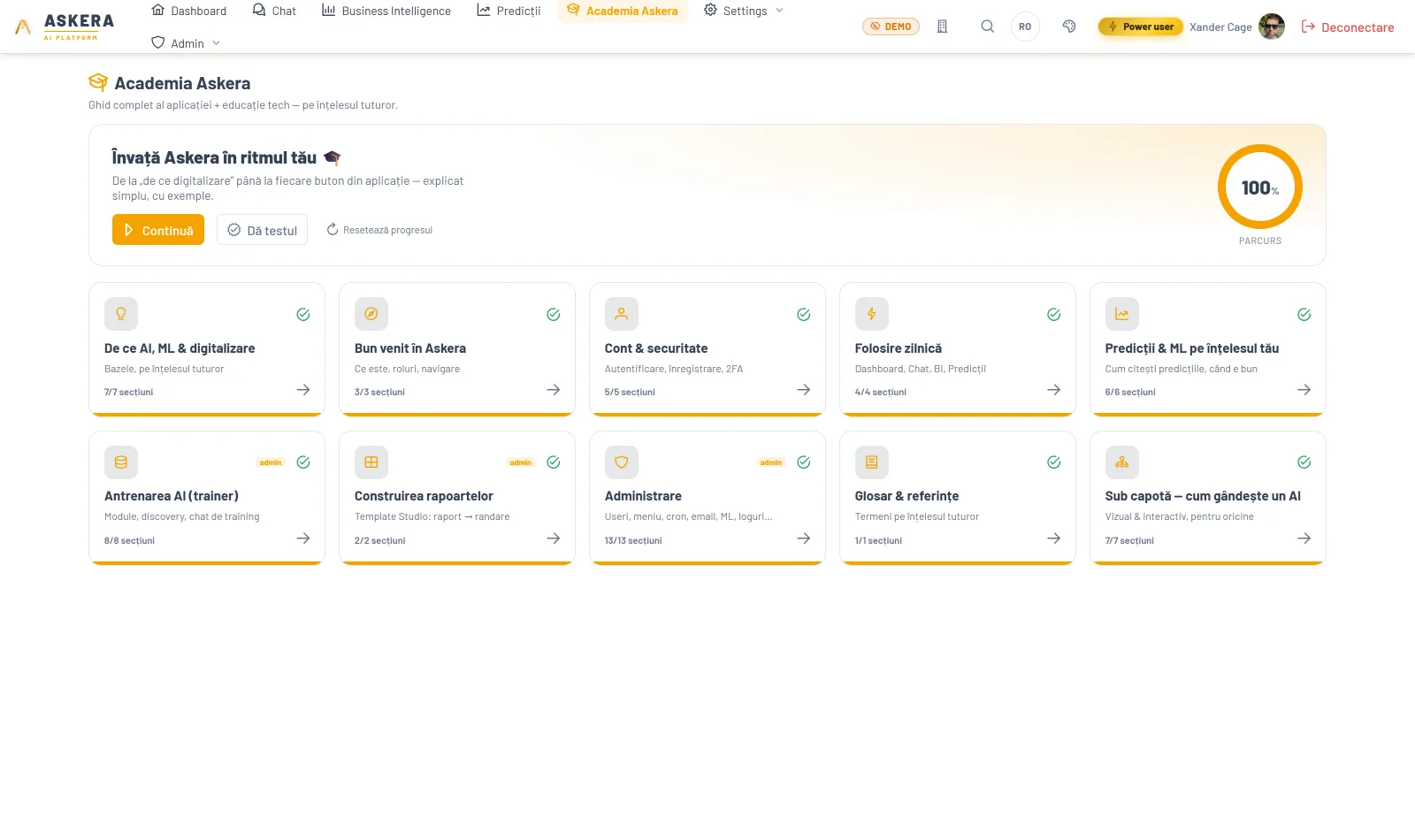Click completed checkmark on Glosar & referințe card
This screenshot has height=840, width=1415.
tap(1054, 462)
